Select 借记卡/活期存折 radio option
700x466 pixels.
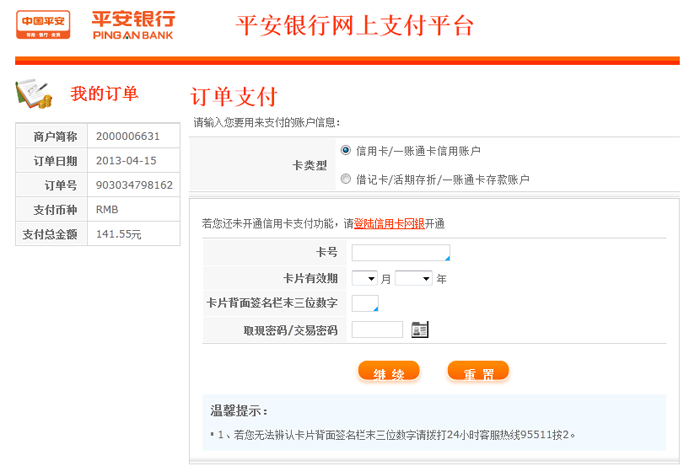(x=346, y=180)
